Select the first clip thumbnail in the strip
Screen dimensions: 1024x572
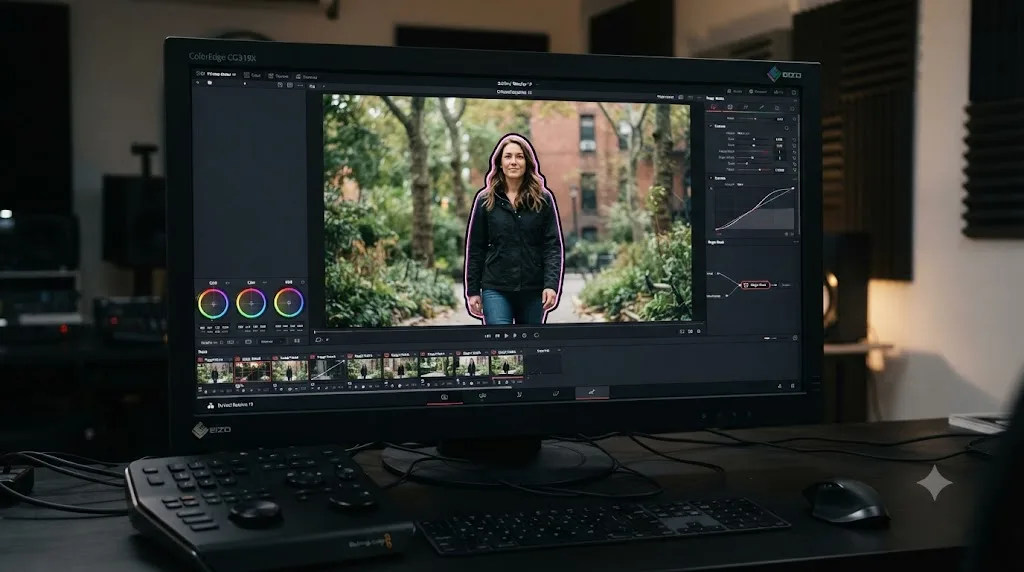215,371
